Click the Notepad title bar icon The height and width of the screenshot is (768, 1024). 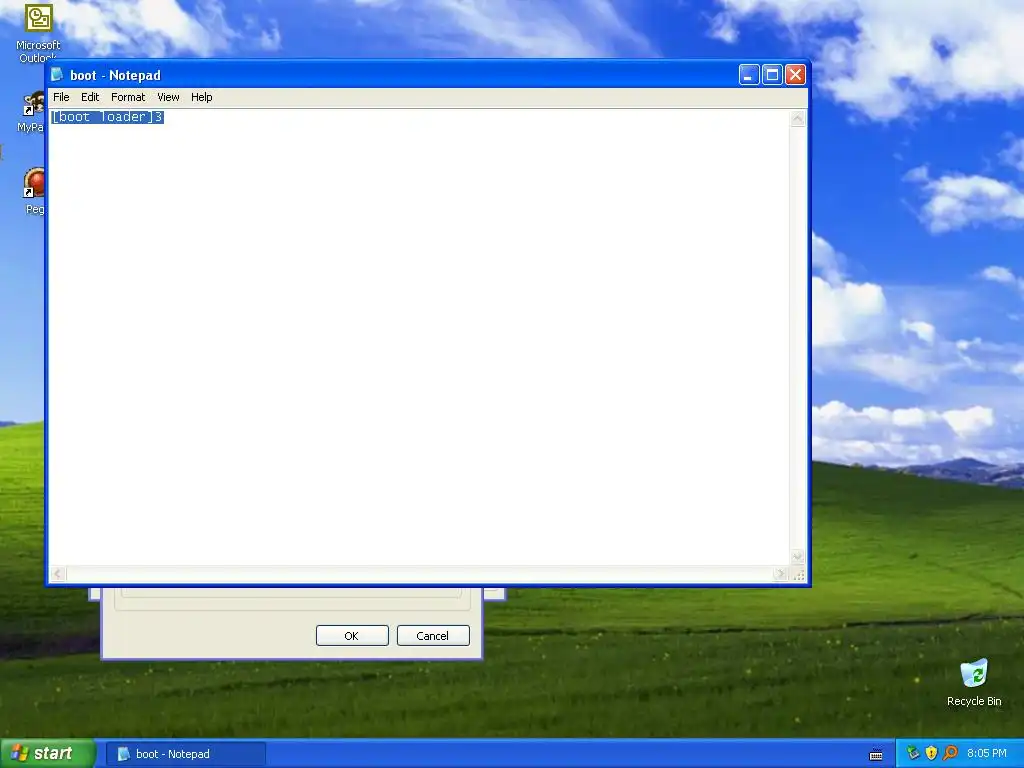click(x=57, y=75)
